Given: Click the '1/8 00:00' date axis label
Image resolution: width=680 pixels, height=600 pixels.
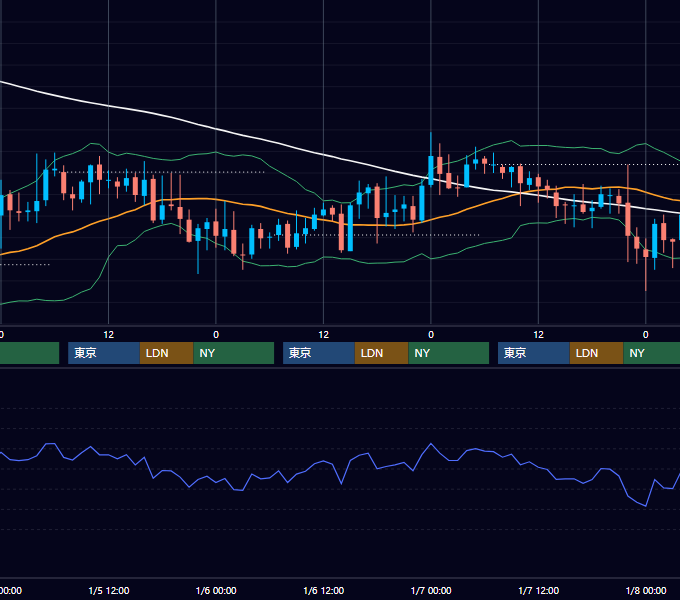Looking at the screenshot, I should click(x=646, y=590).
